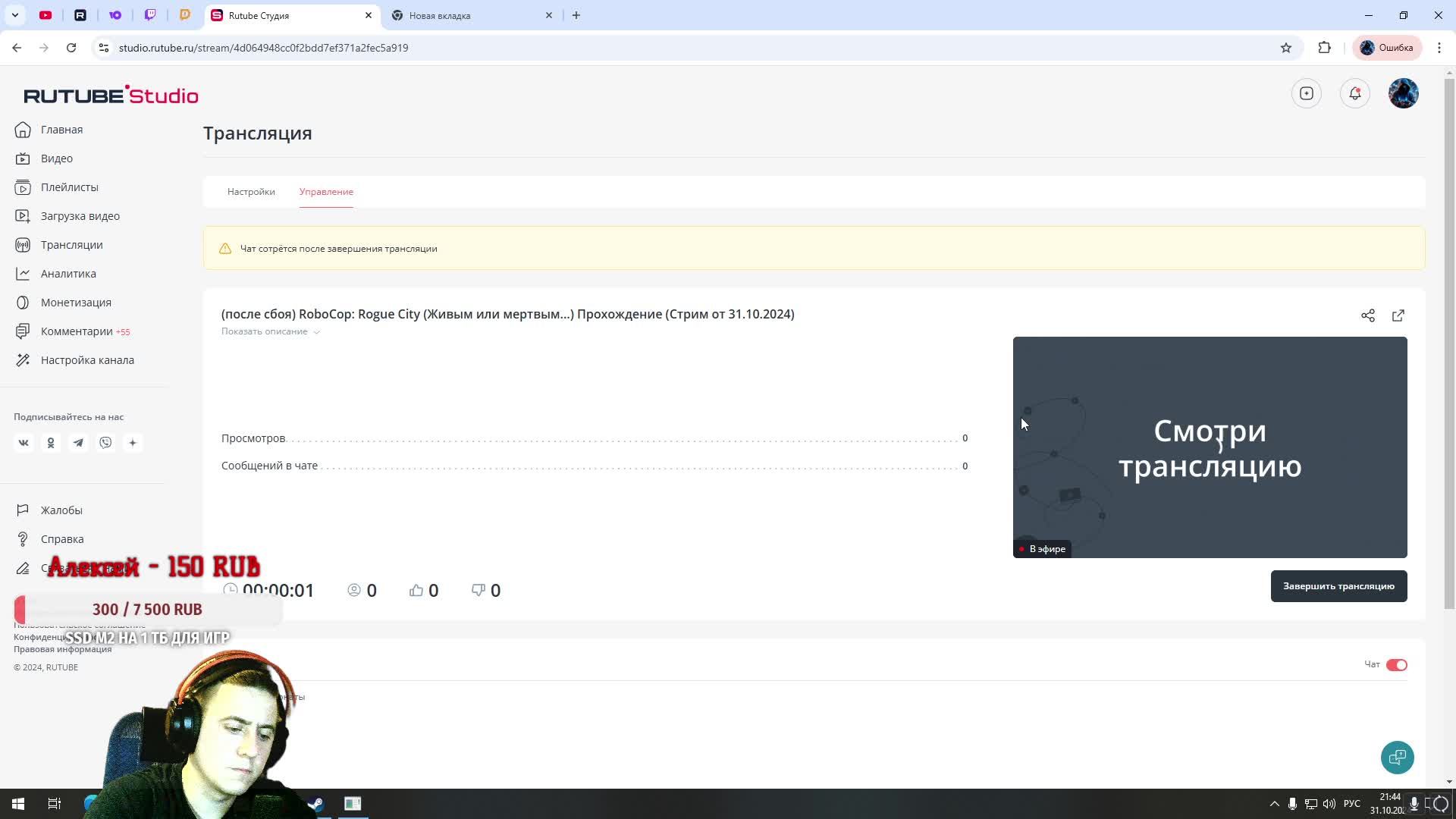The width and height of the screenshot is (1456, 819).
Task: Switch to the Twitch pinned tab
Action: click(150, 15)
